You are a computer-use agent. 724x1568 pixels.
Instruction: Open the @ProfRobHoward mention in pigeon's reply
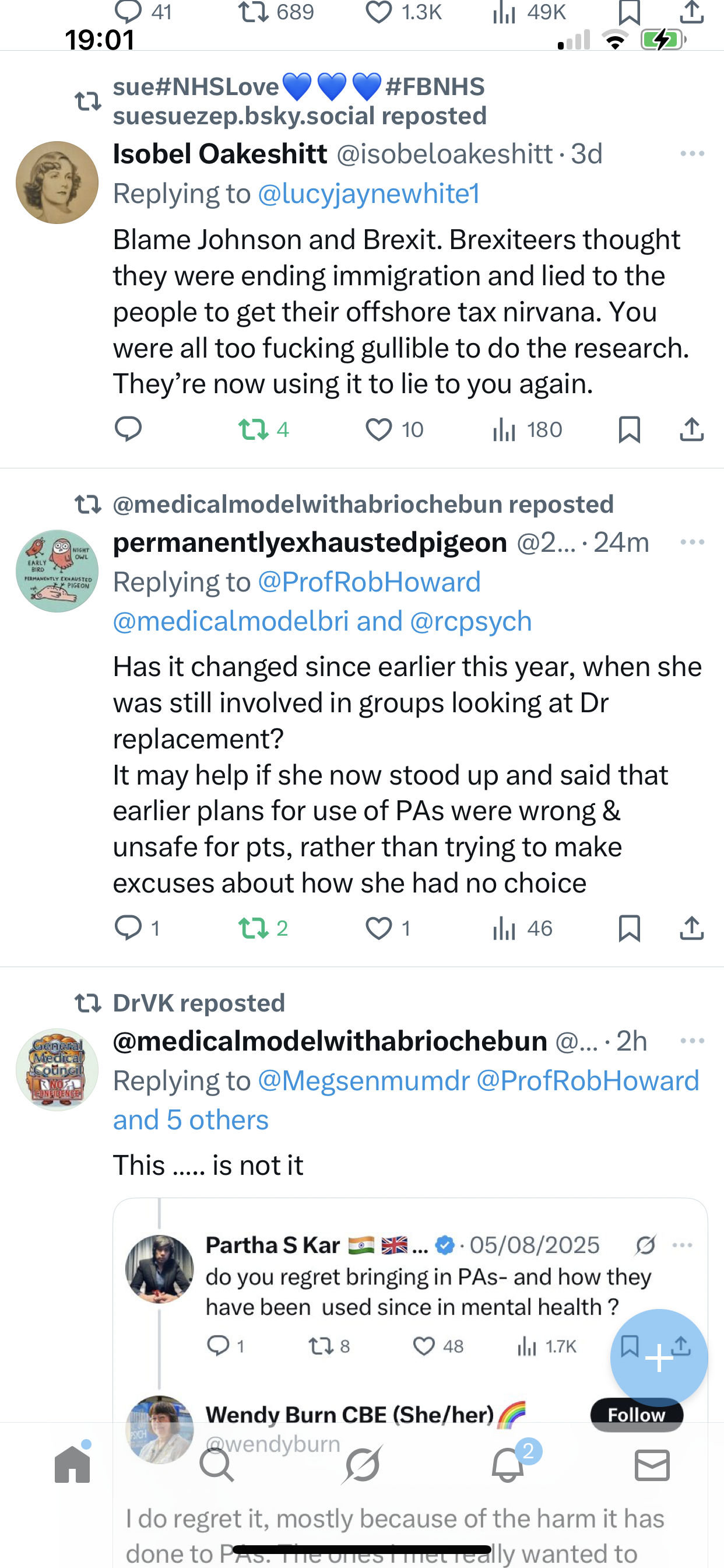(370, 583)
